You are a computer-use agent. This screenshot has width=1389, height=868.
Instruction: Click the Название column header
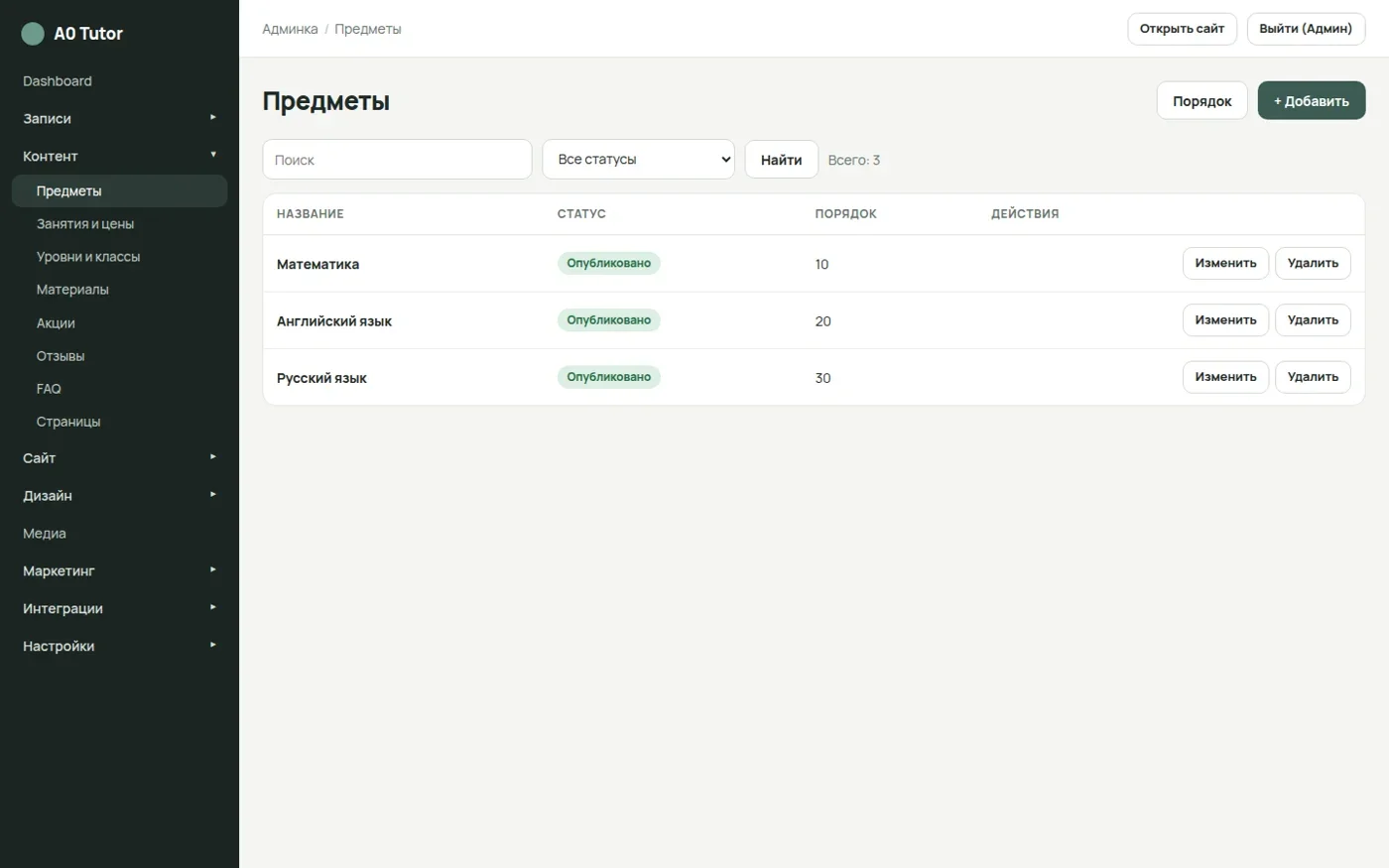click(311, 214)
